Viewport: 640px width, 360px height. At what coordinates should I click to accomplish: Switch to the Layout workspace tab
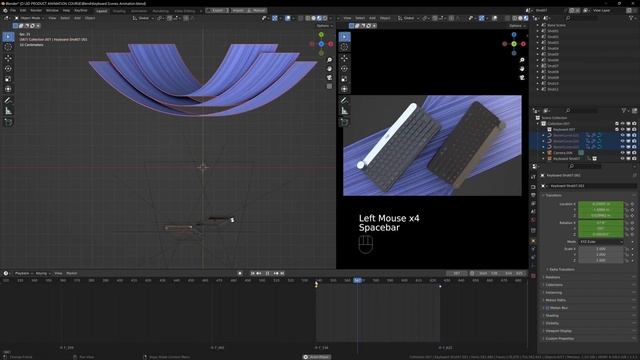(102, 11)
